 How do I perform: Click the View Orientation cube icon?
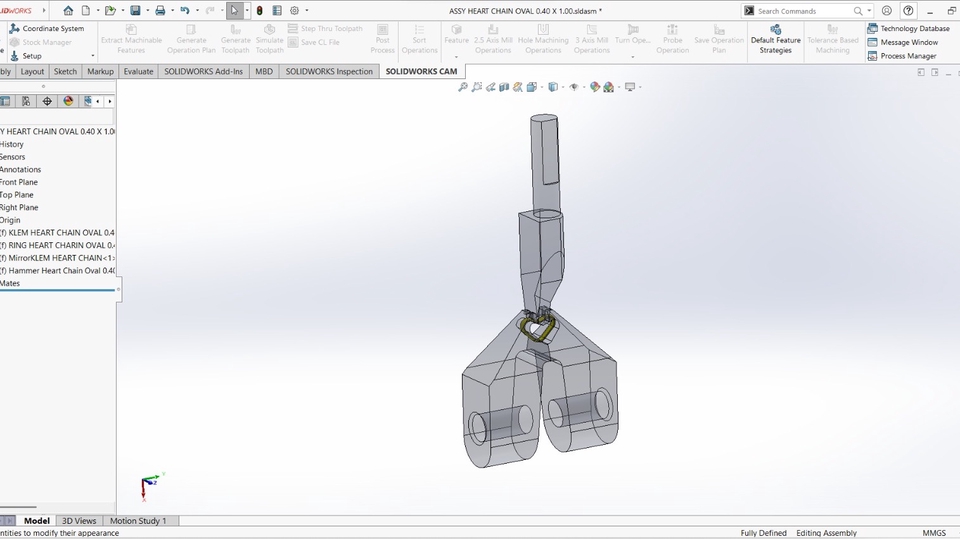pyautogui.click(x=531, y=87)
